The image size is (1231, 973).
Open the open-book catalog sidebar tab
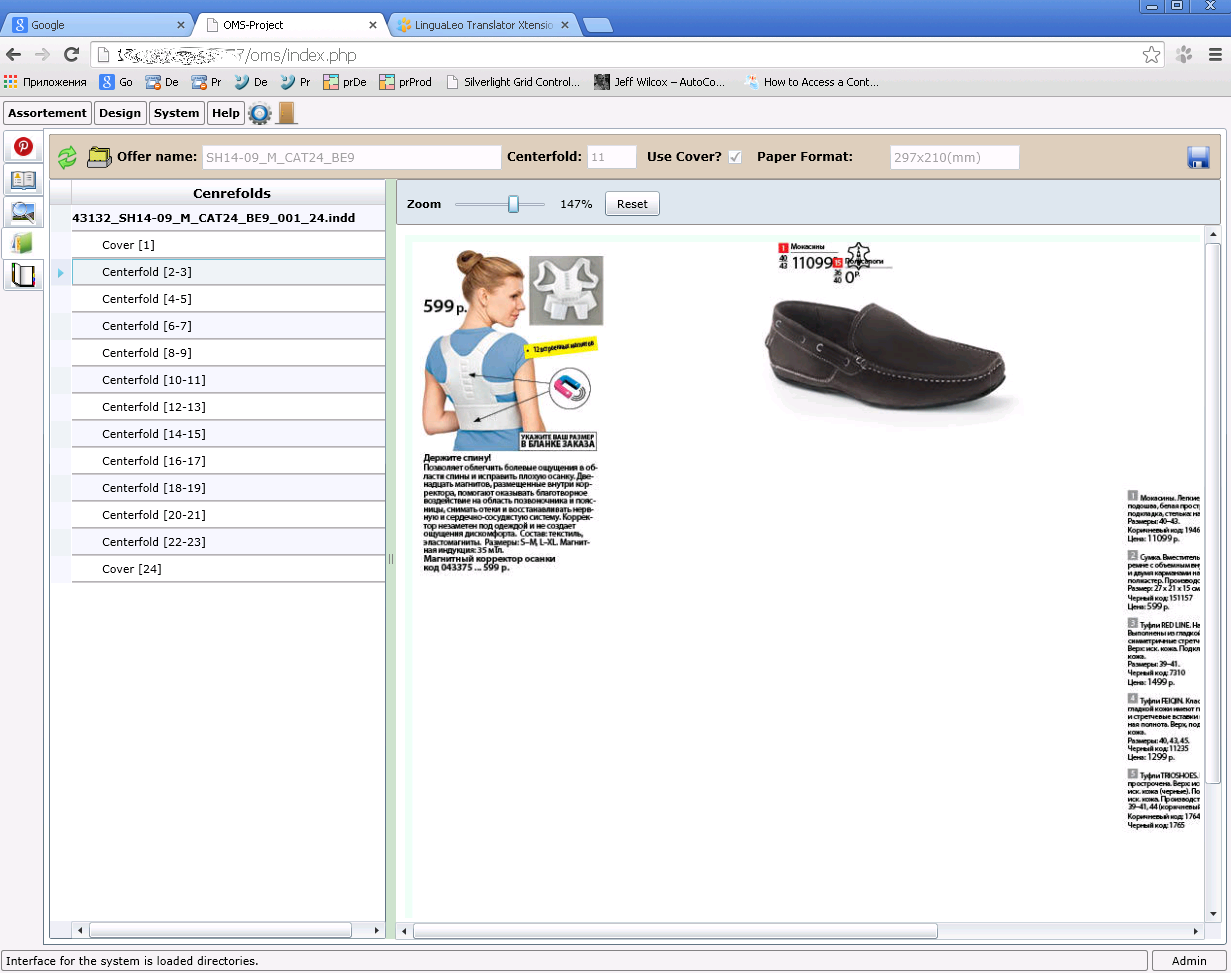(23, 180)
